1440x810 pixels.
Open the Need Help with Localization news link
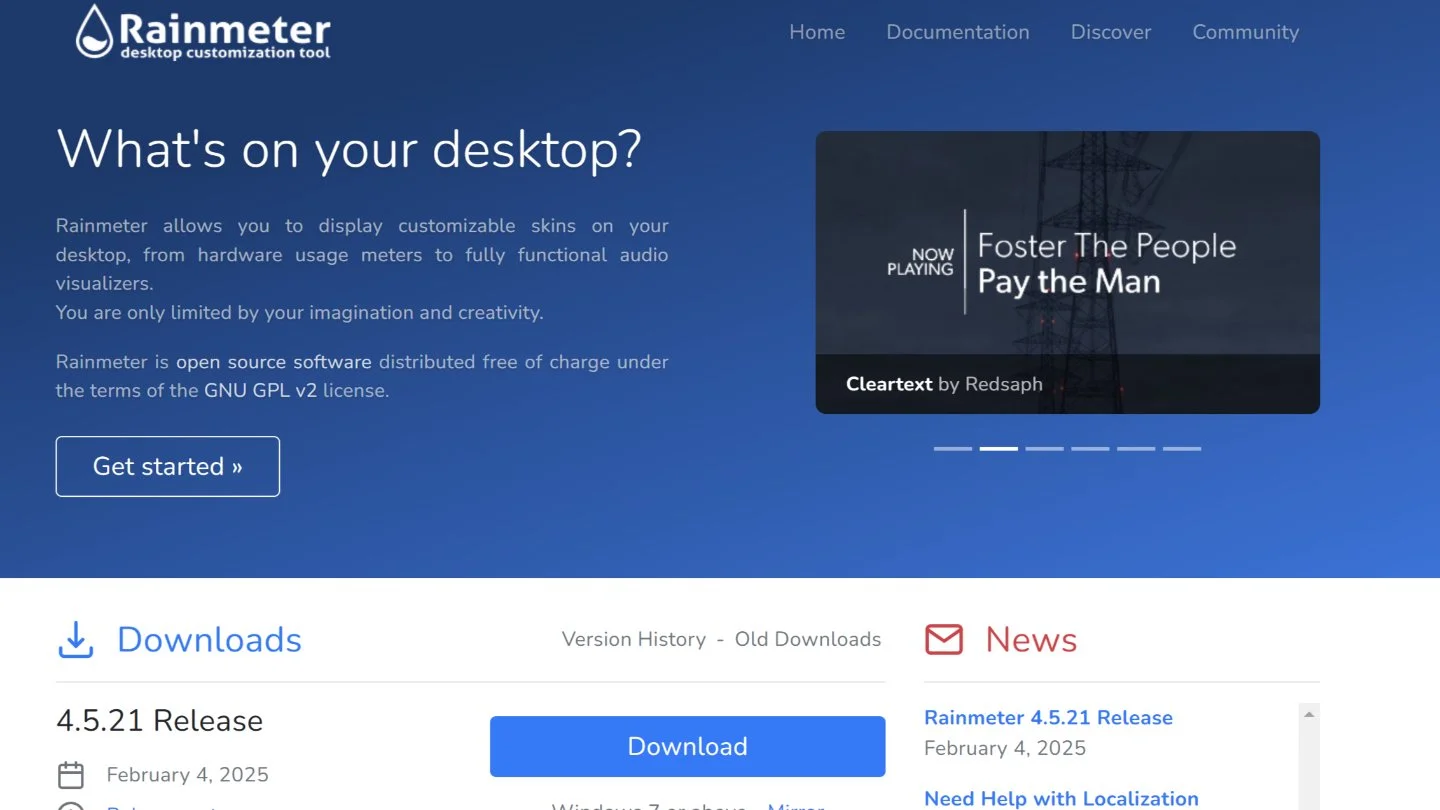1061,798
